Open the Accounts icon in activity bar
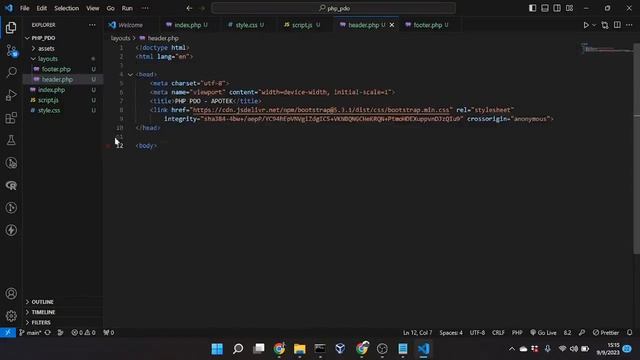Viewport: 640px width, 360px height. 11,293
